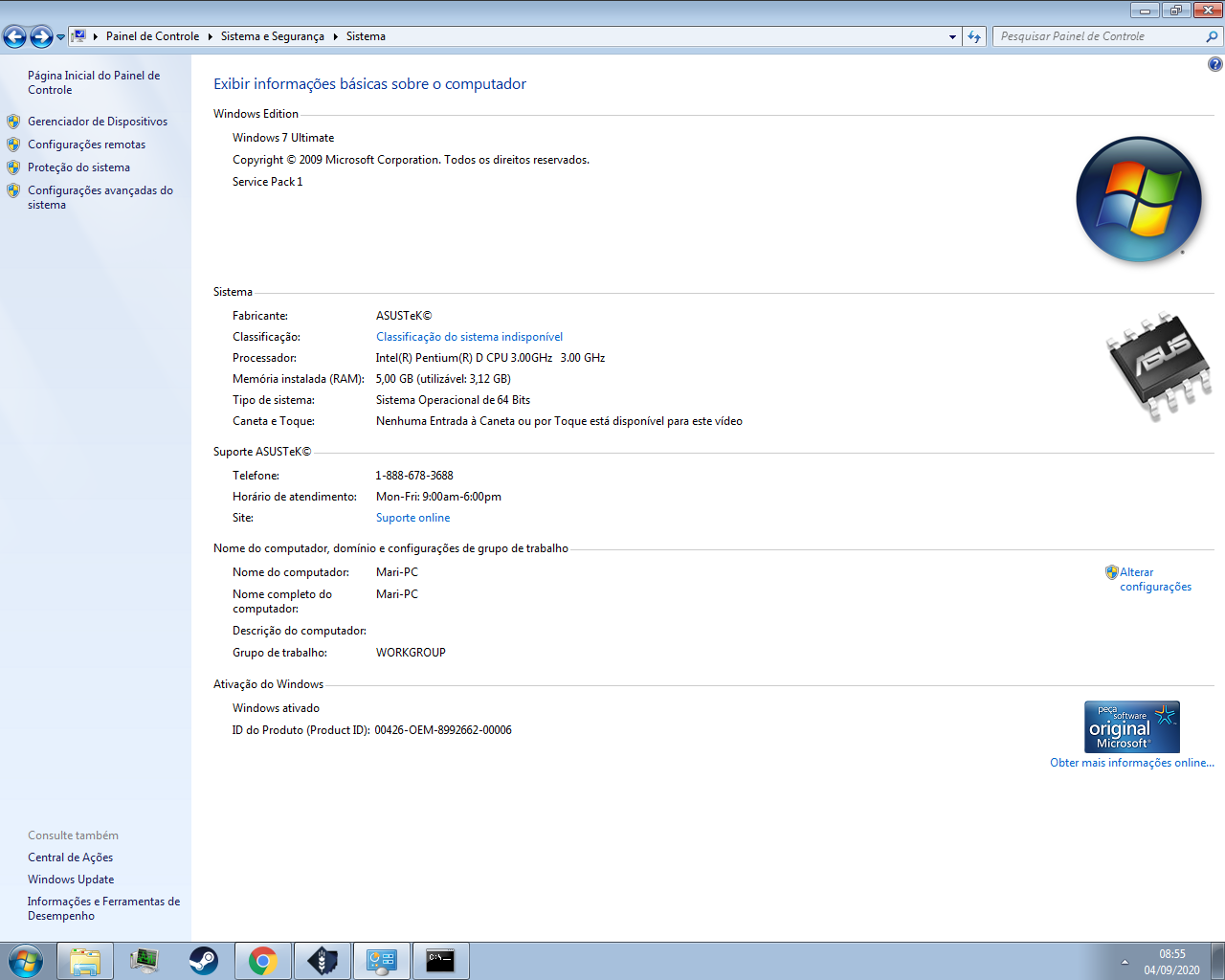Open Obter mais informações online link

tap(1131, 763)
